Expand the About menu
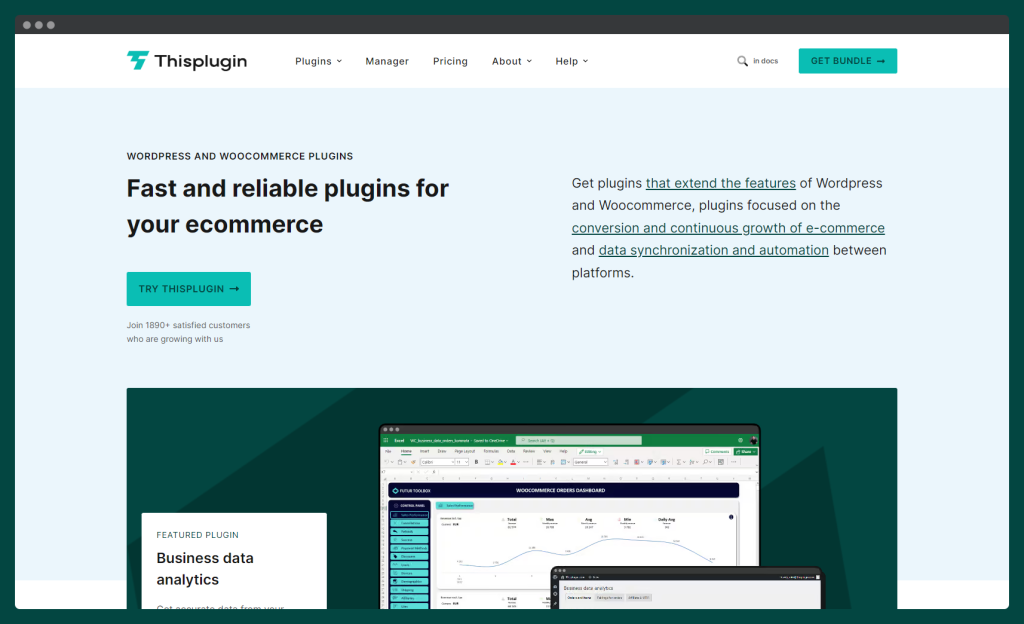Viewport: 1024px width, 624px height. [x=511, y=61]
